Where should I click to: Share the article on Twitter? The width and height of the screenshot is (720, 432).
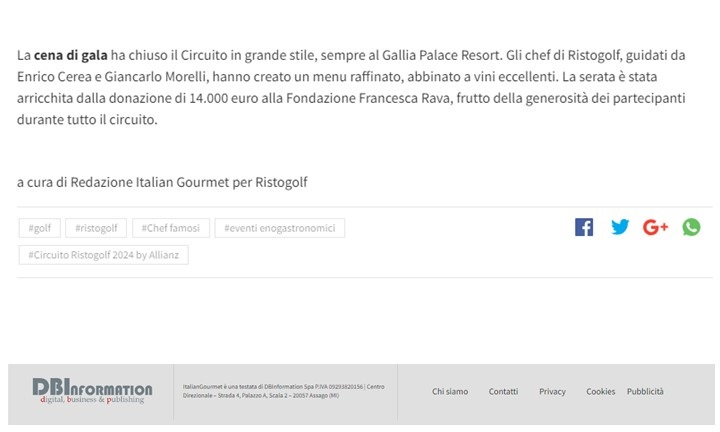pyautogui.click(x=620, y=227)
